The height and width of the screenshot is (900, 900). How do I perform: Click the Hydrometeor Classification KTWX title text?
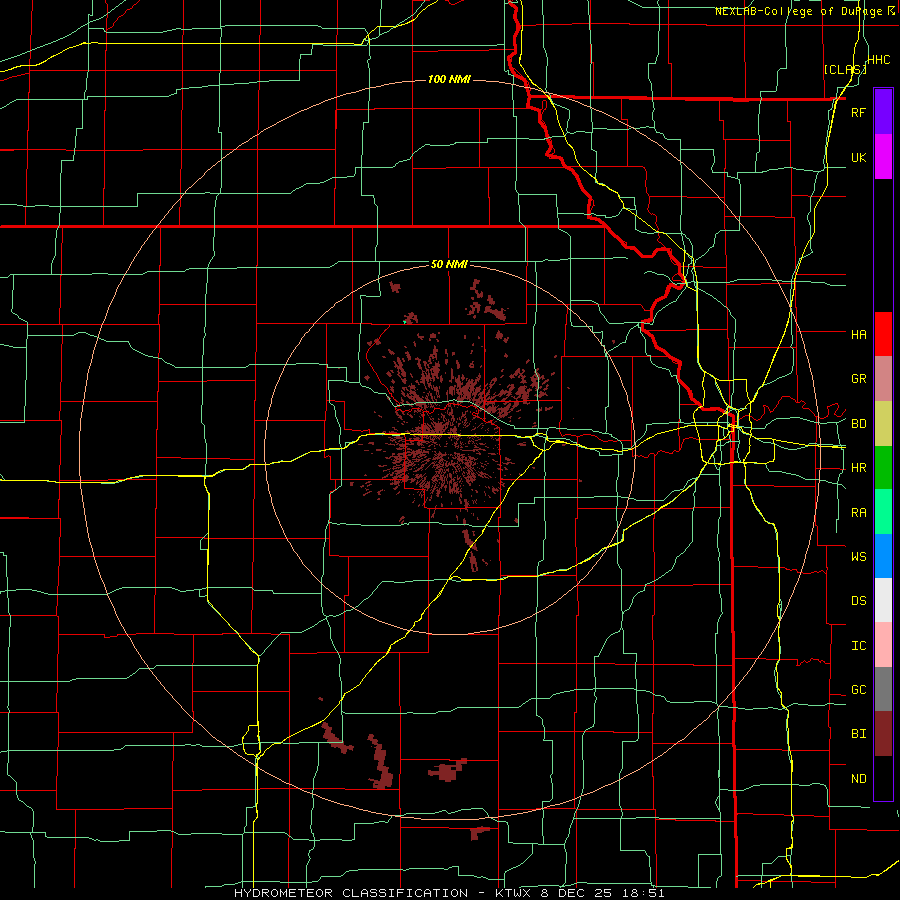(449, 893)
